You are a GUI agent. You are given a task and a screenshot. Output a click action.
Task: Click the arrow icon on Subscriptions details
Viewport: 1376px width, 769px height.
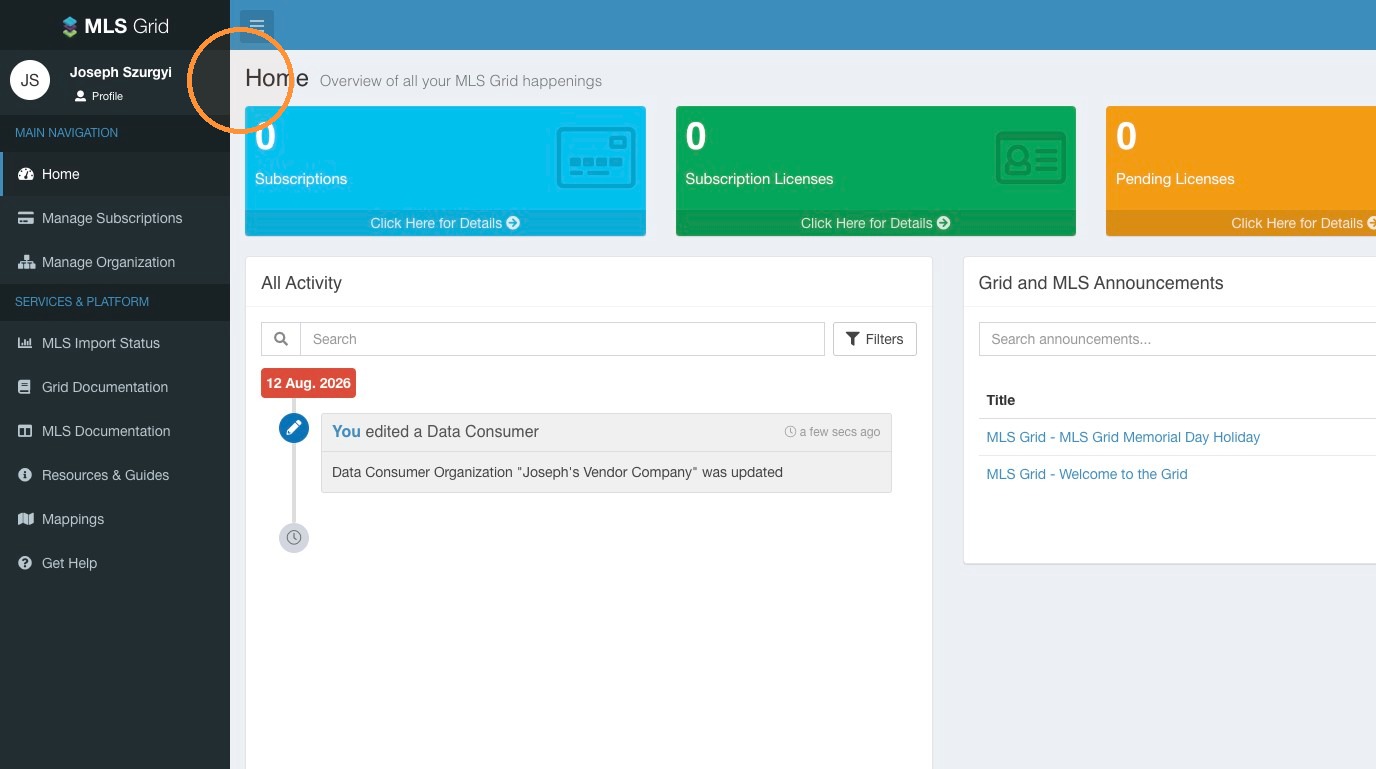(x=513, y=223)
